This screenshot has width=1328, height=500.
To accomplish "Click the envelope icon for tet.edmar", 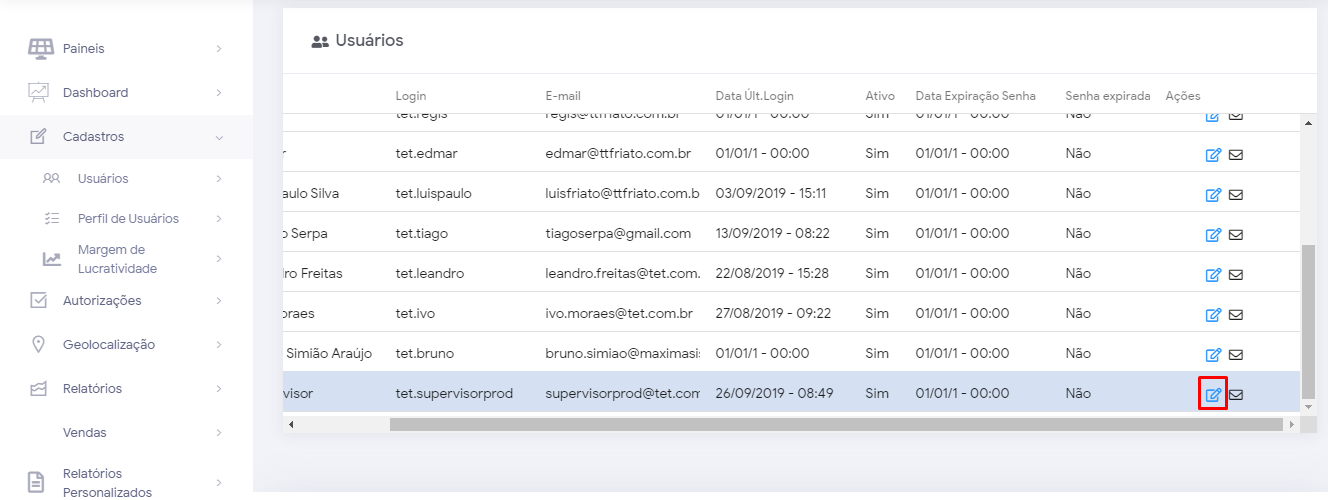I will pos(1236,154).
